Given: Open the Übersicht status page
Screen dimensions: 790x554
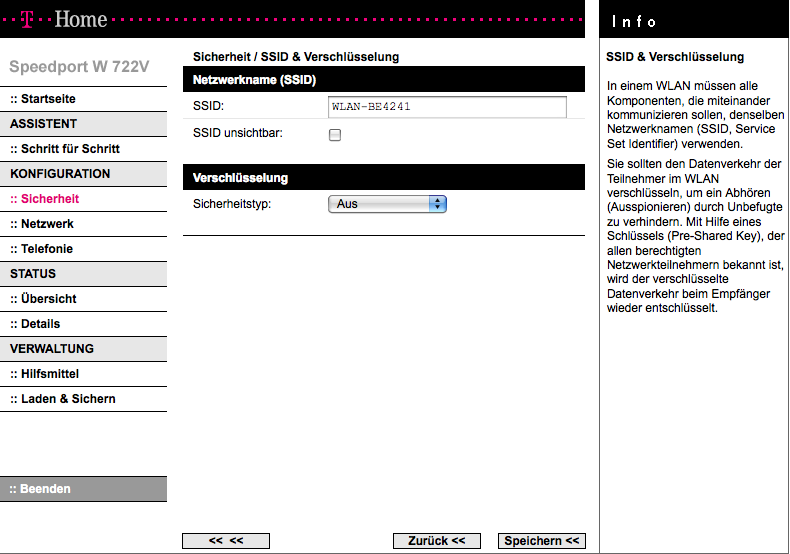Looking at the screenshot, I should (x=43, y=299).
